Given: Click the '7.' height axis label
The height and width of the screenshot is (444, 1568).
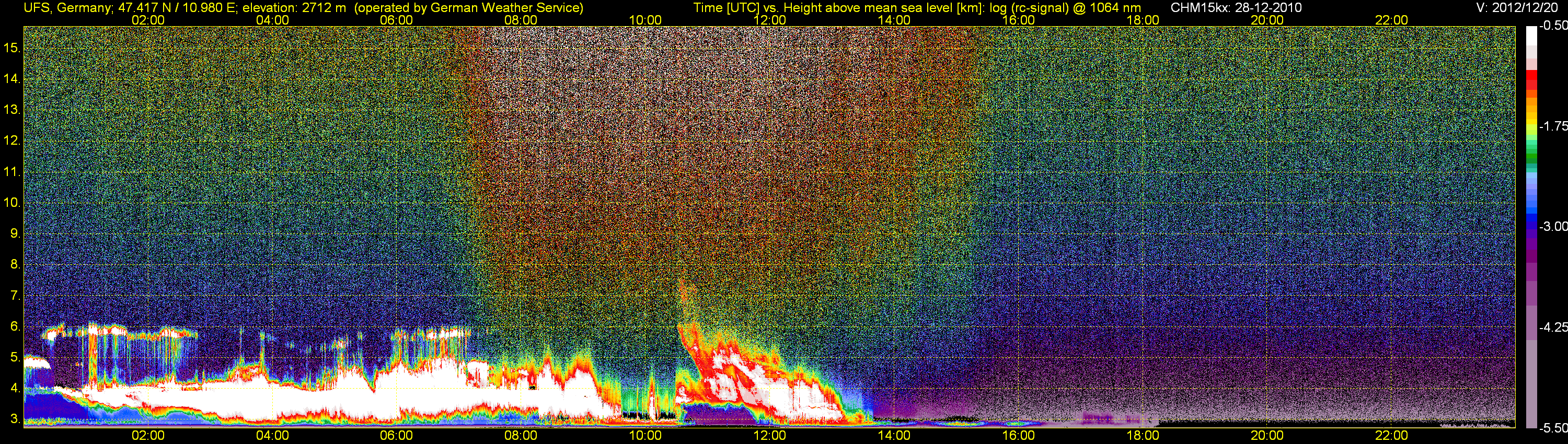Looking at the screenshot, I should (x=15, y=296).
